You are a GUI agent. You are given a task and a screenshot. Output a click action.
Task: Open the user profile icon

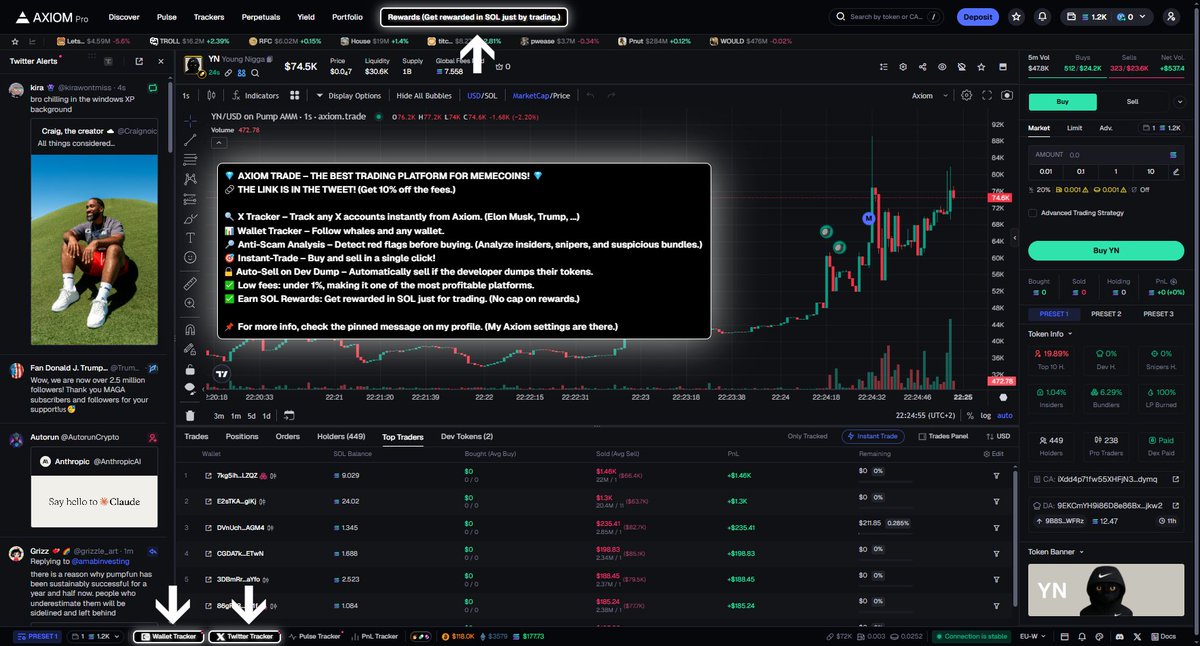1171,17
